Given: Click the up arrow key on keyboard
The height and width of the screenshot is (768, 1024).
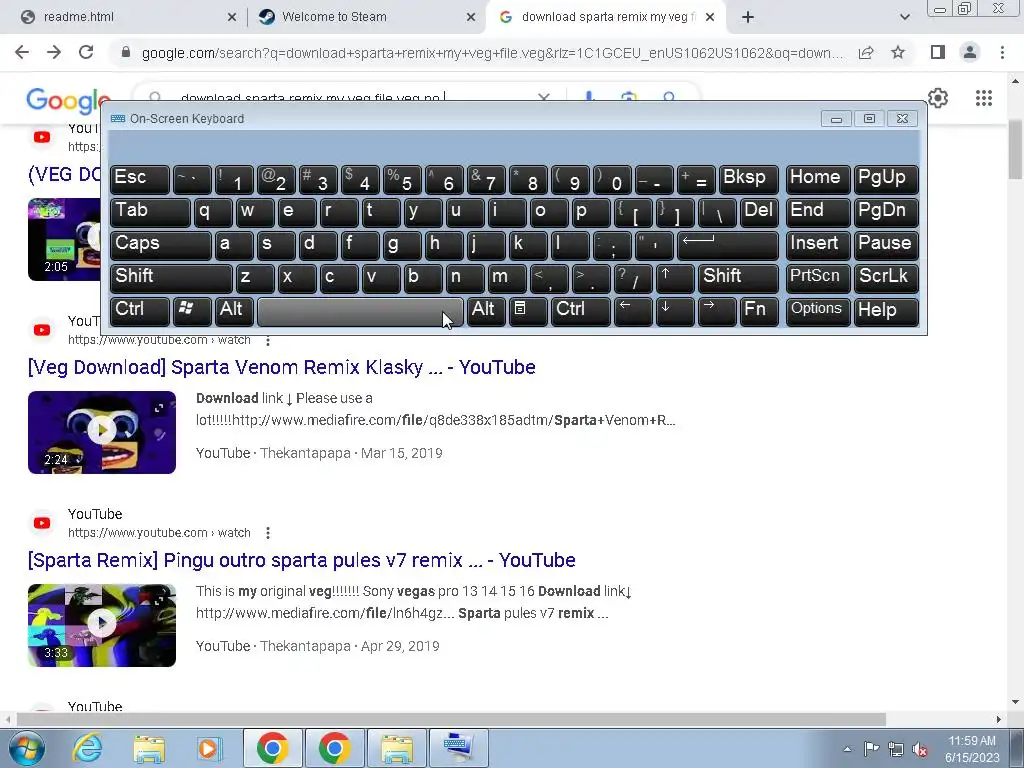Looking at the screenshot, I should [675, 278].
